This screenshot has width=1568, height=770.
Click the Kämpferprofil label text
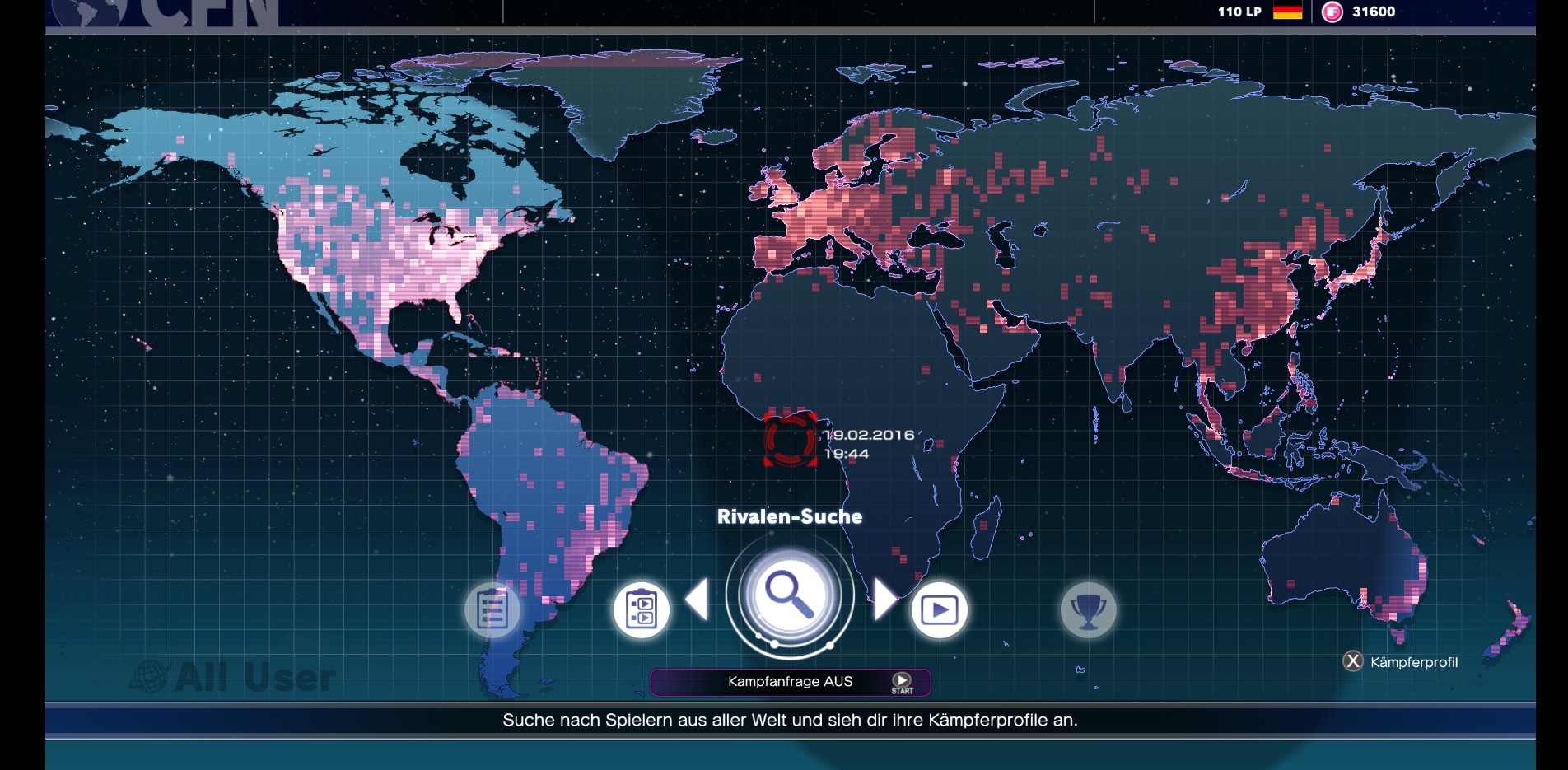(1414, 662)
